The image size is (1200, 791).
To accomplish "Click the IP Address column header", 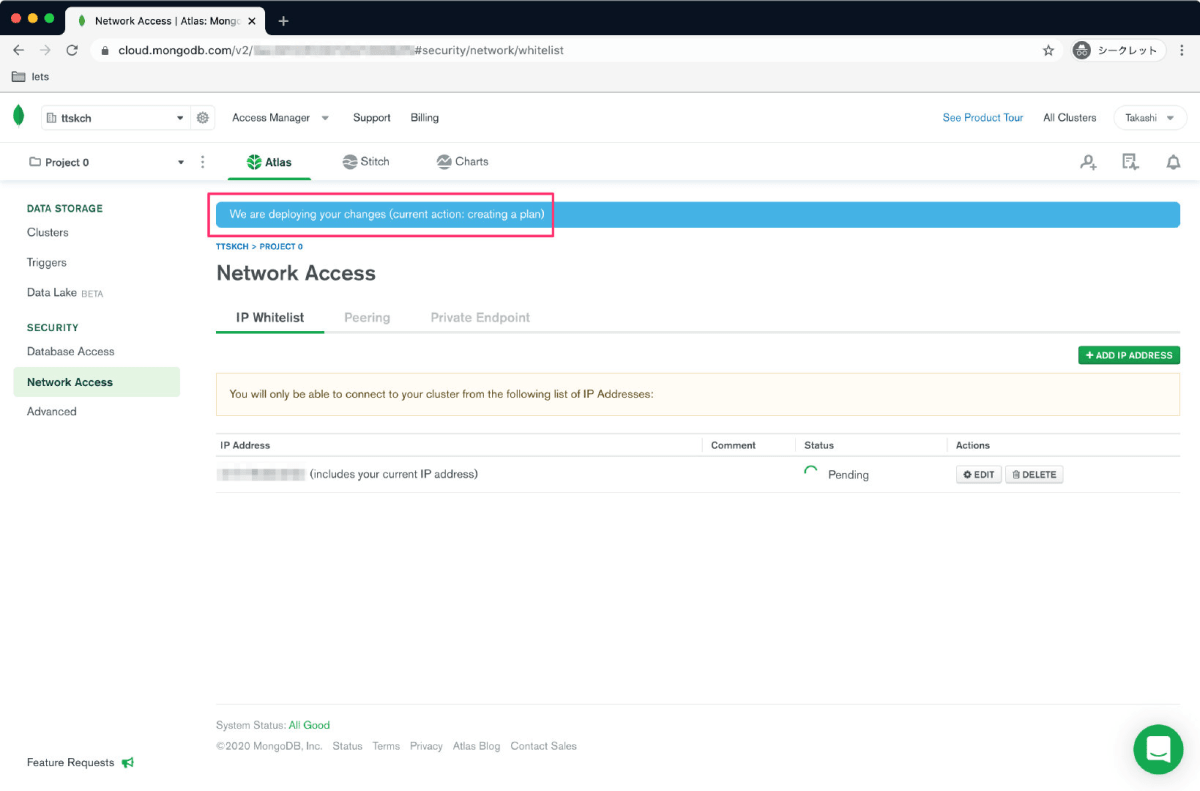I will pos(245,445).
